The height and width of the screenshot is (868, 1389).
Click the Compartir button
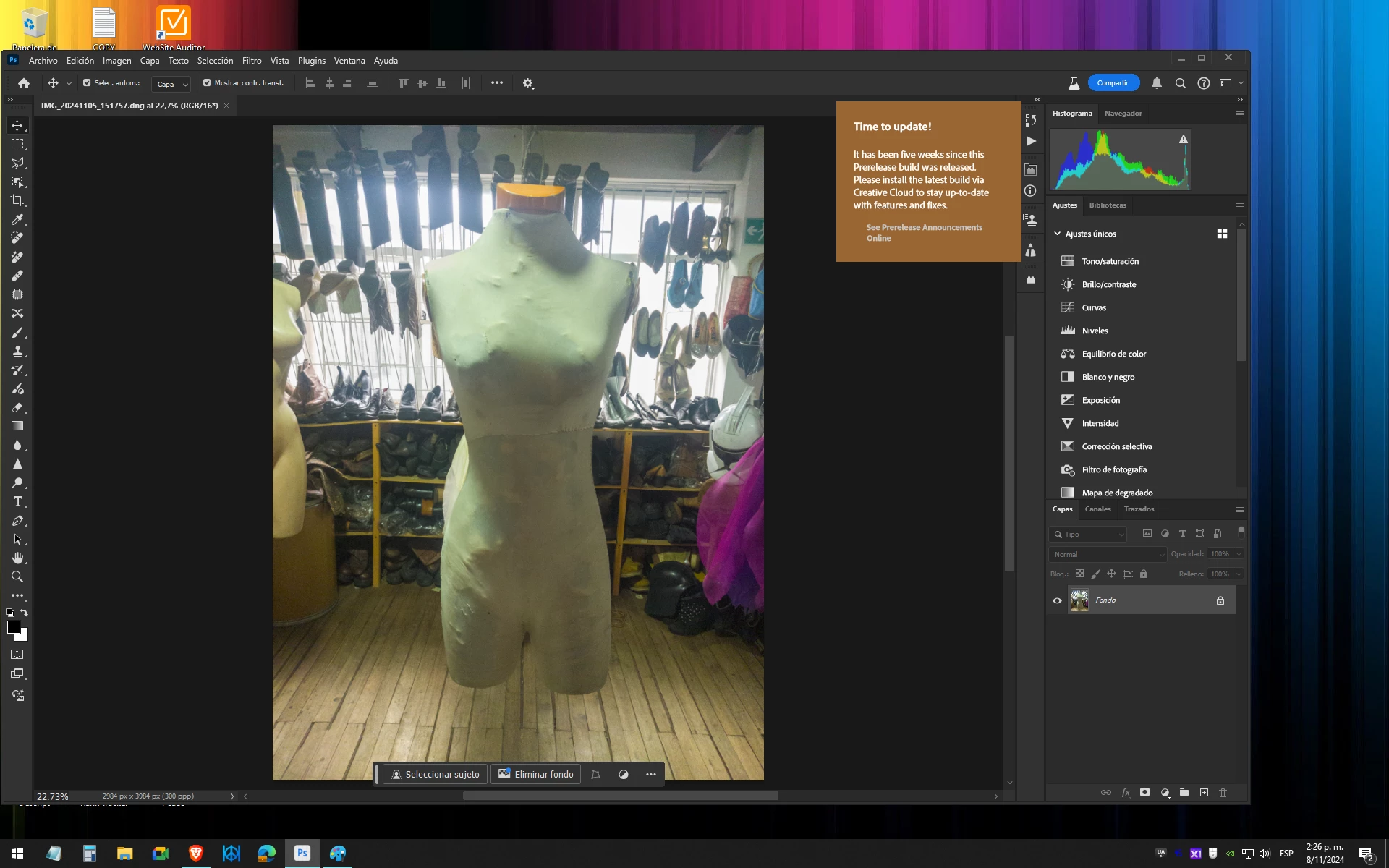tap(1113, 83)
